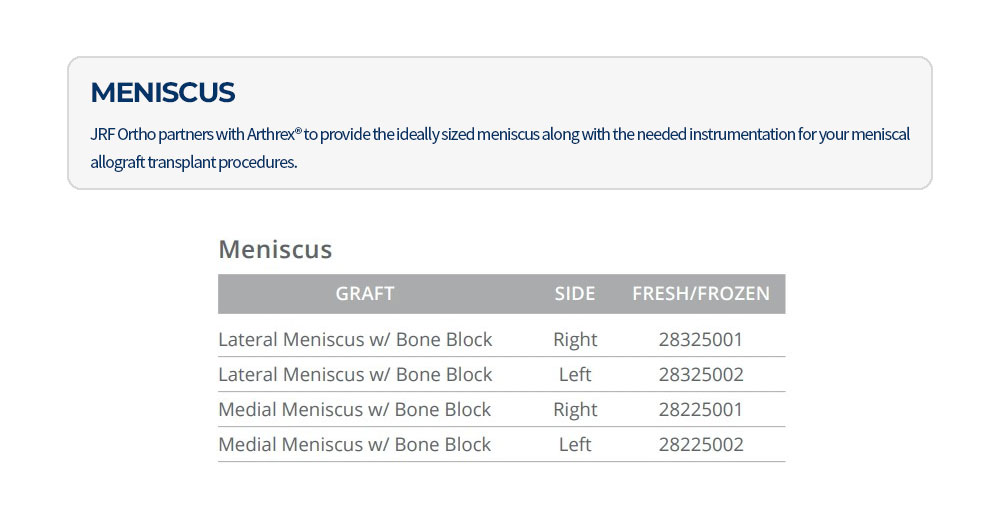
Task: Click the JRF Ortho partners description text
Action: pyautogui.click(x=500, y=134)
